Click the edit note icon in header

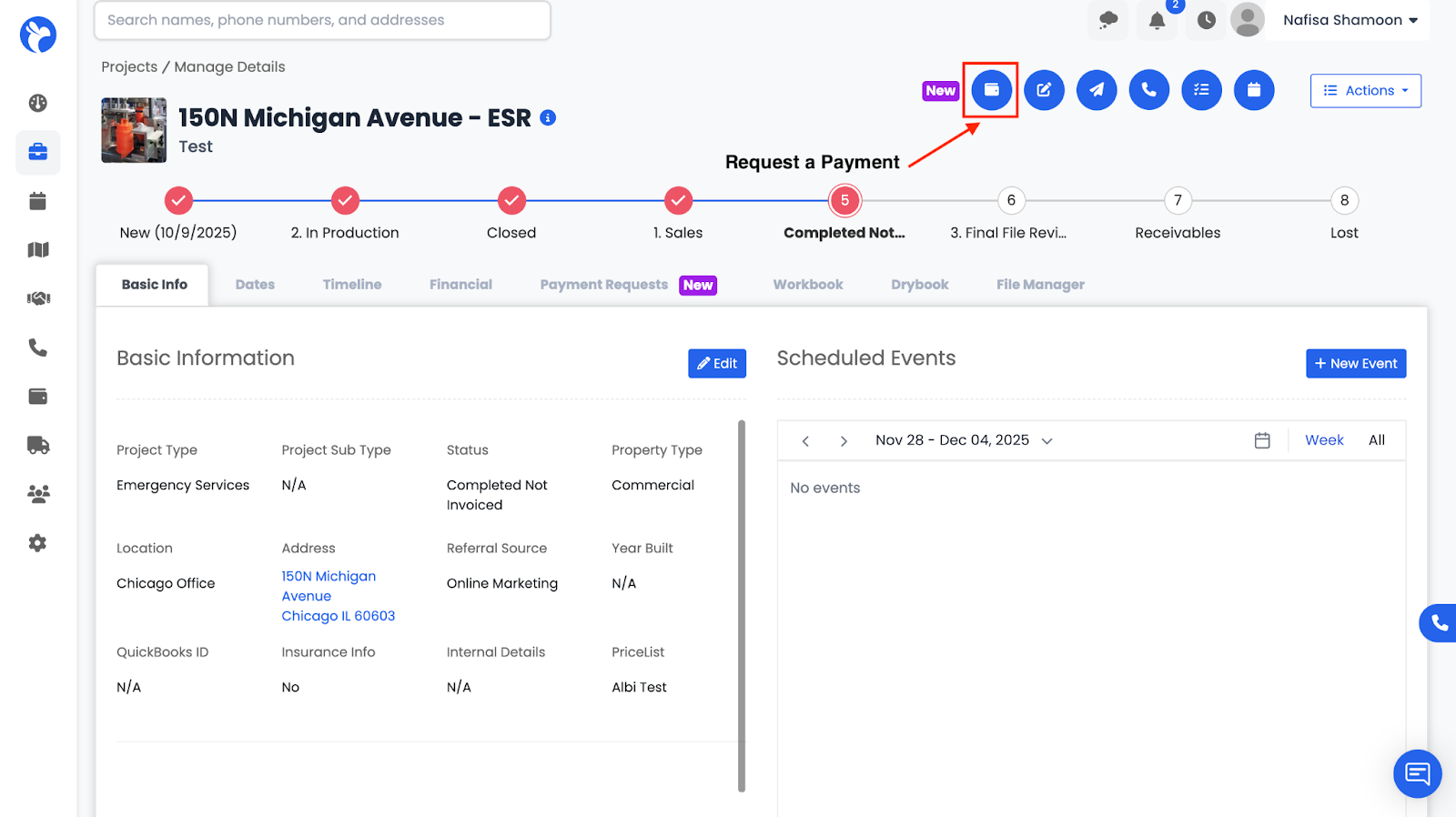[x=1044, y=90]
